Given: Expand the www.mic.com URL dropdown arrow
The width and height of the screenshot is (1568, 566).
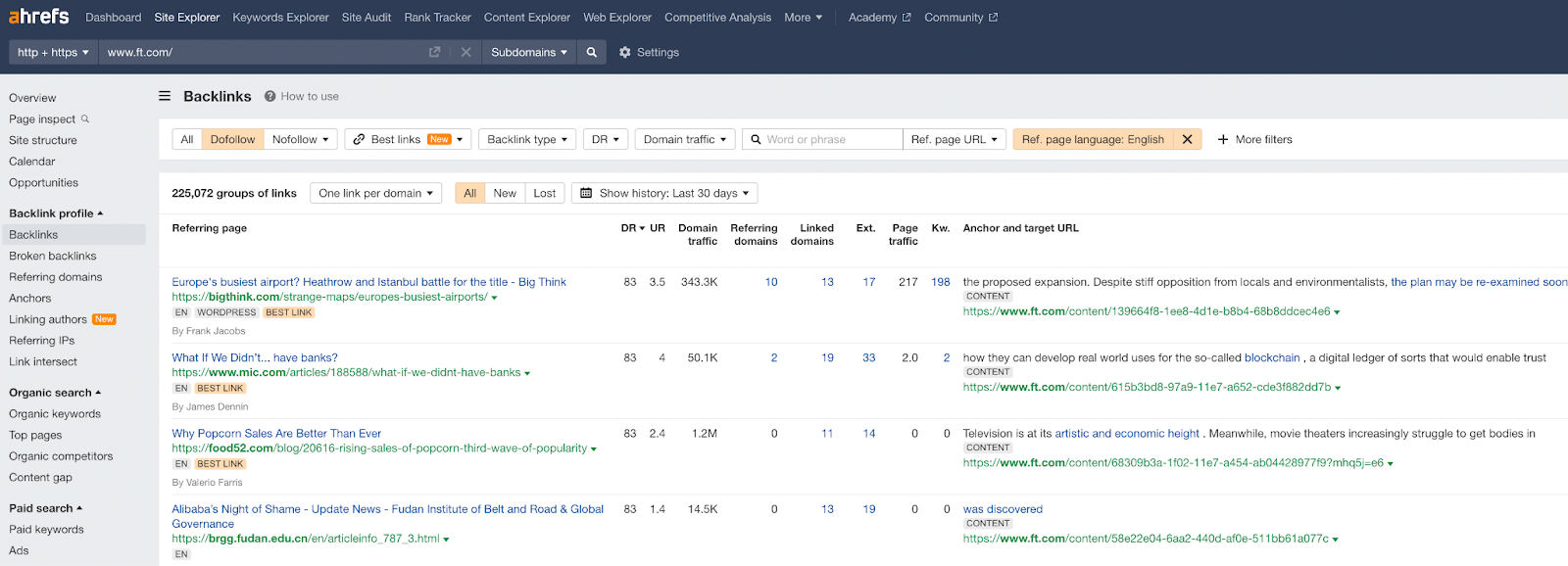Looking at the screenshot, I should click(x=527, y=373).
